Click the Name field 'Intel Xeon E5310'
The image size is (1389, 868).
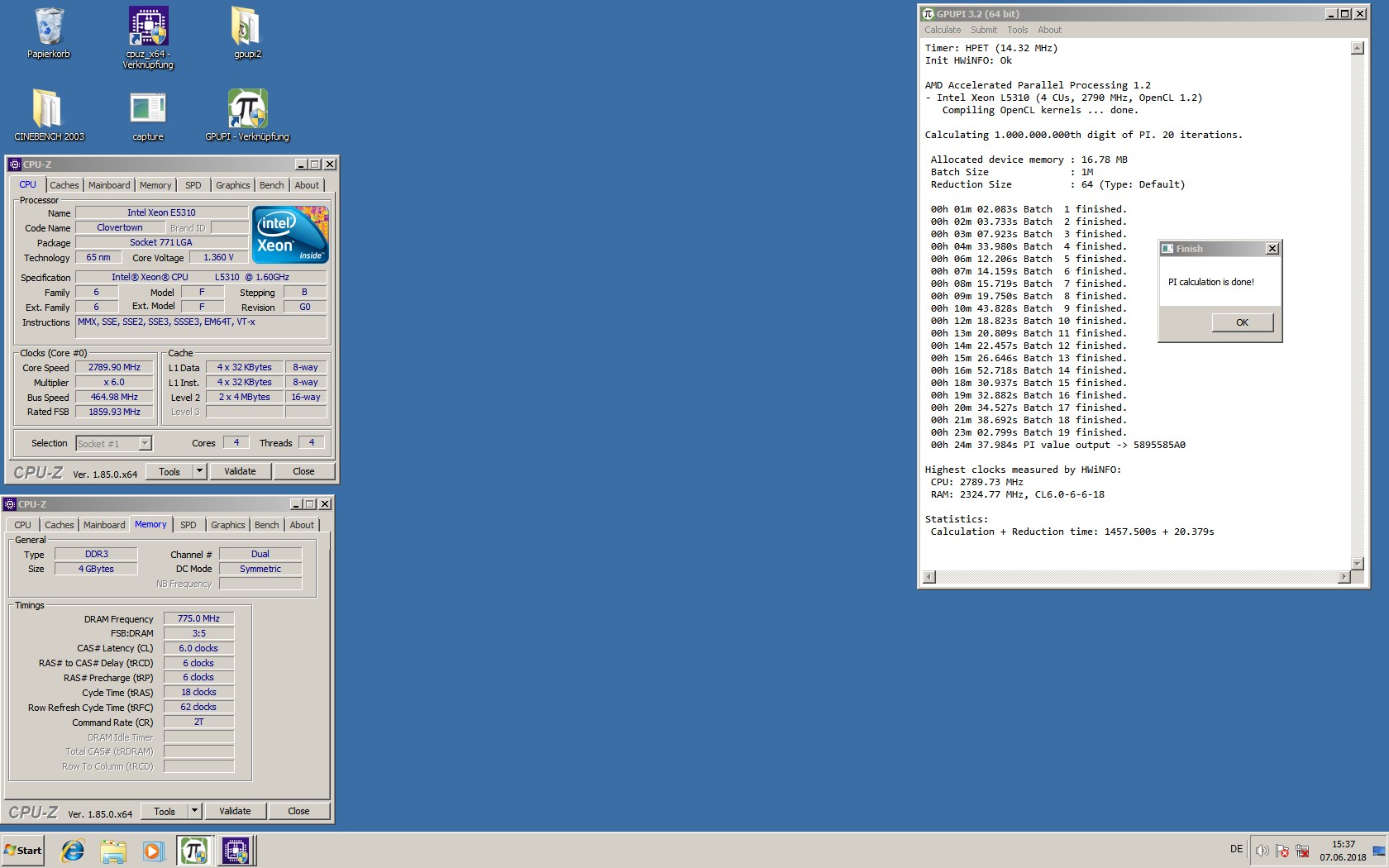coord(161,212)
